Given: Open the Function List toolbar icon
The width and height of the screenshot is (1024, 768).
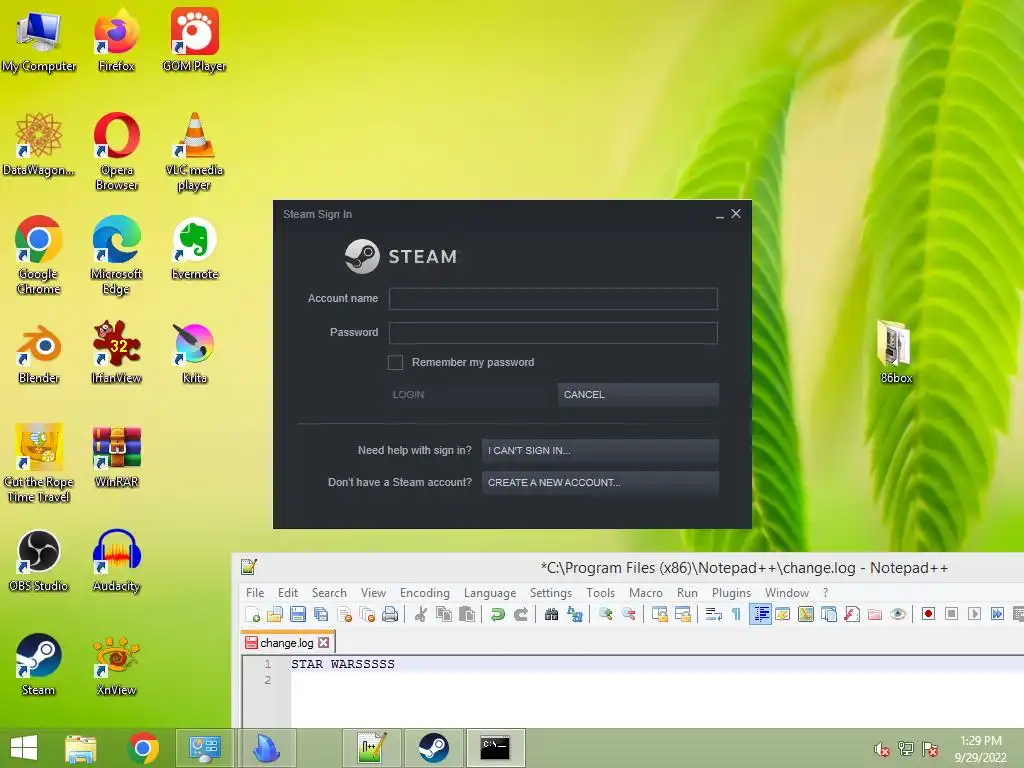Looking at the screenshot, I should pos(852,615).
